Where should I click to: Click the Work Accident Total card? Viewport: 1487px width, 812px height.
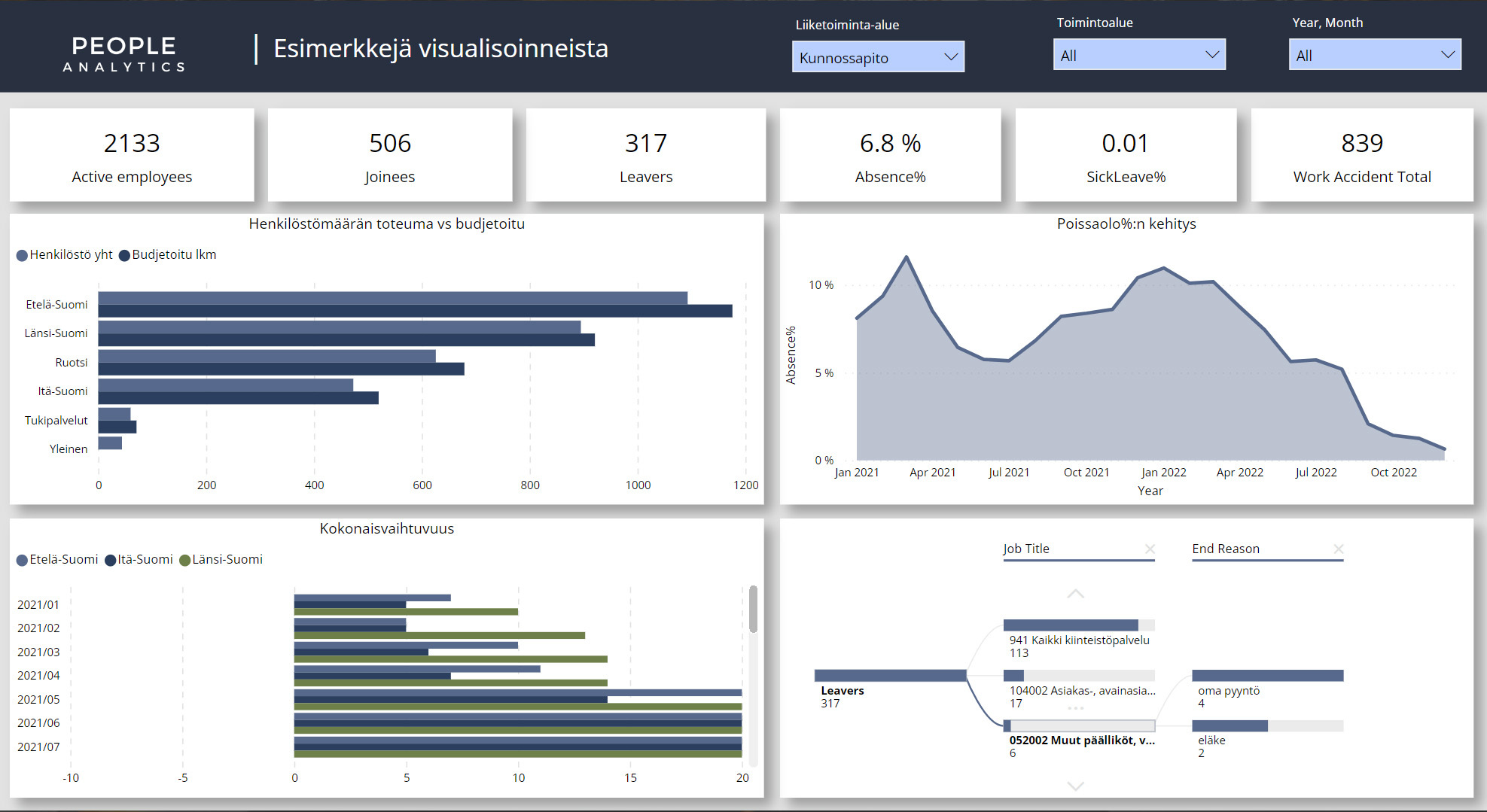tap(1361, 155)
